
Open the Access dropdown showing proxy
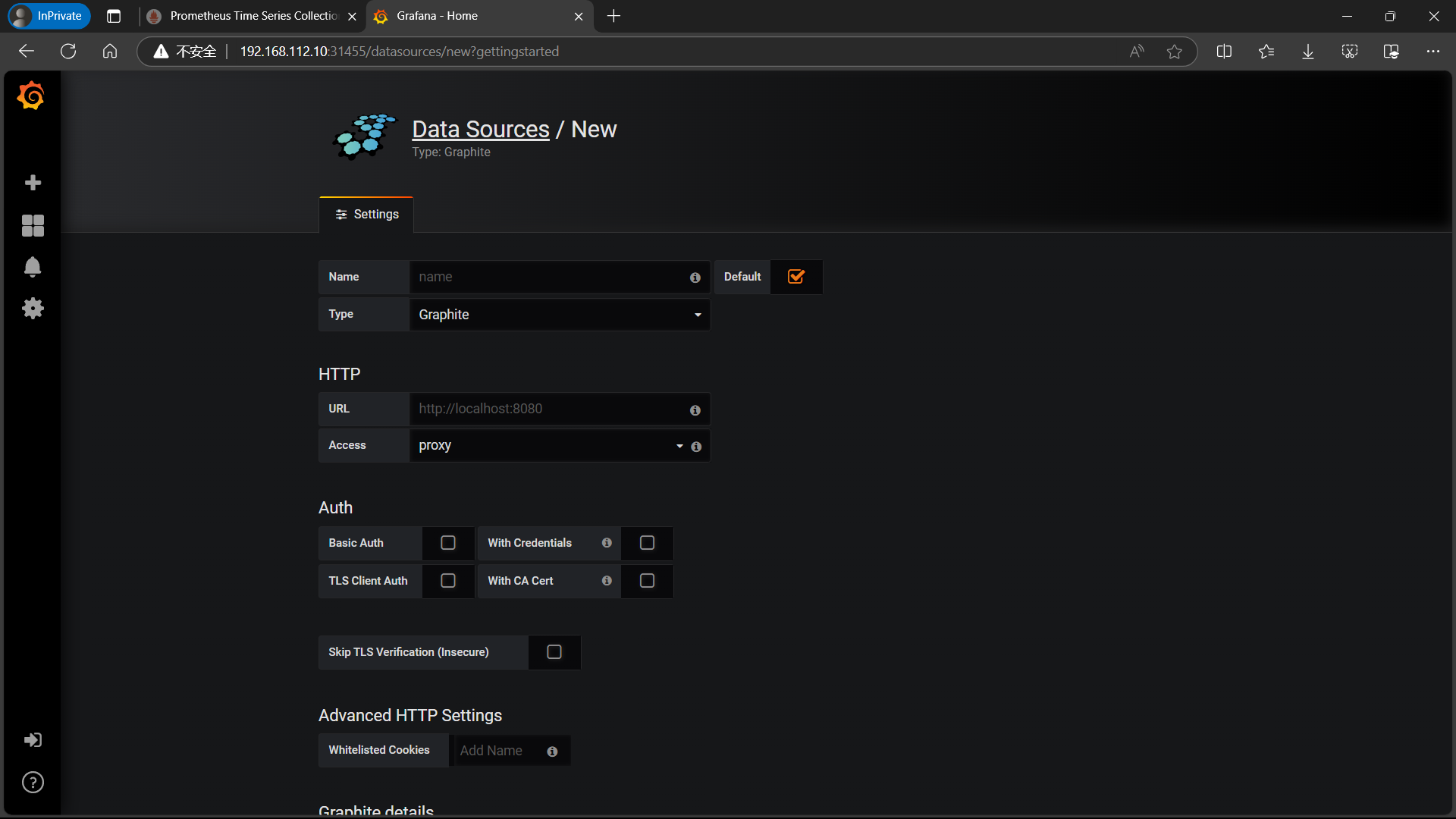point(546,446)
